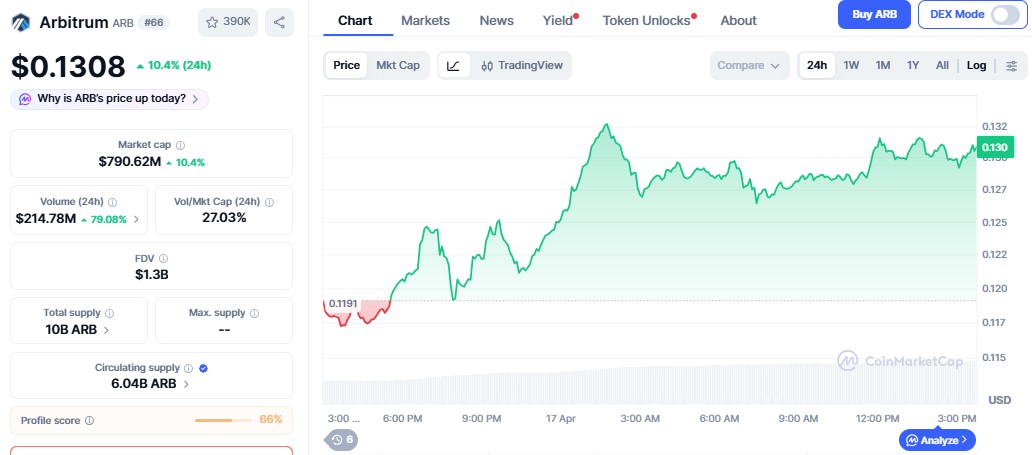
Task: Open Market cap info icon
Action: click(180, 145)
